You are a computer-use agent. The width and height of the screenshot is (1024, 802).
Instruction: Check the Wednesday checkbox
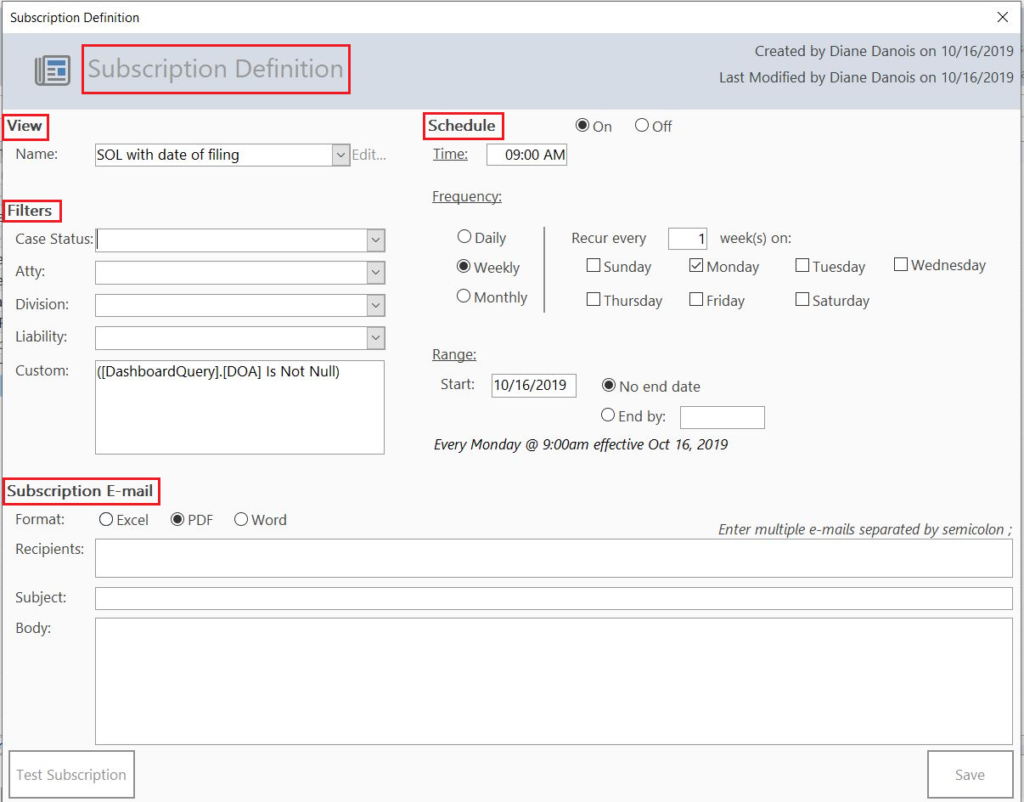(901, 265)
